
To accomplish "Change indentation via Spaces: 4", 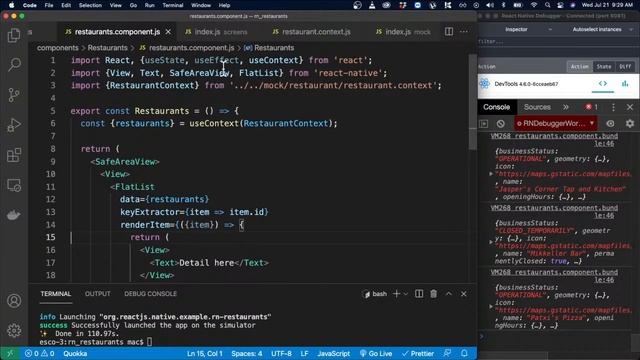I will [247, 353].
